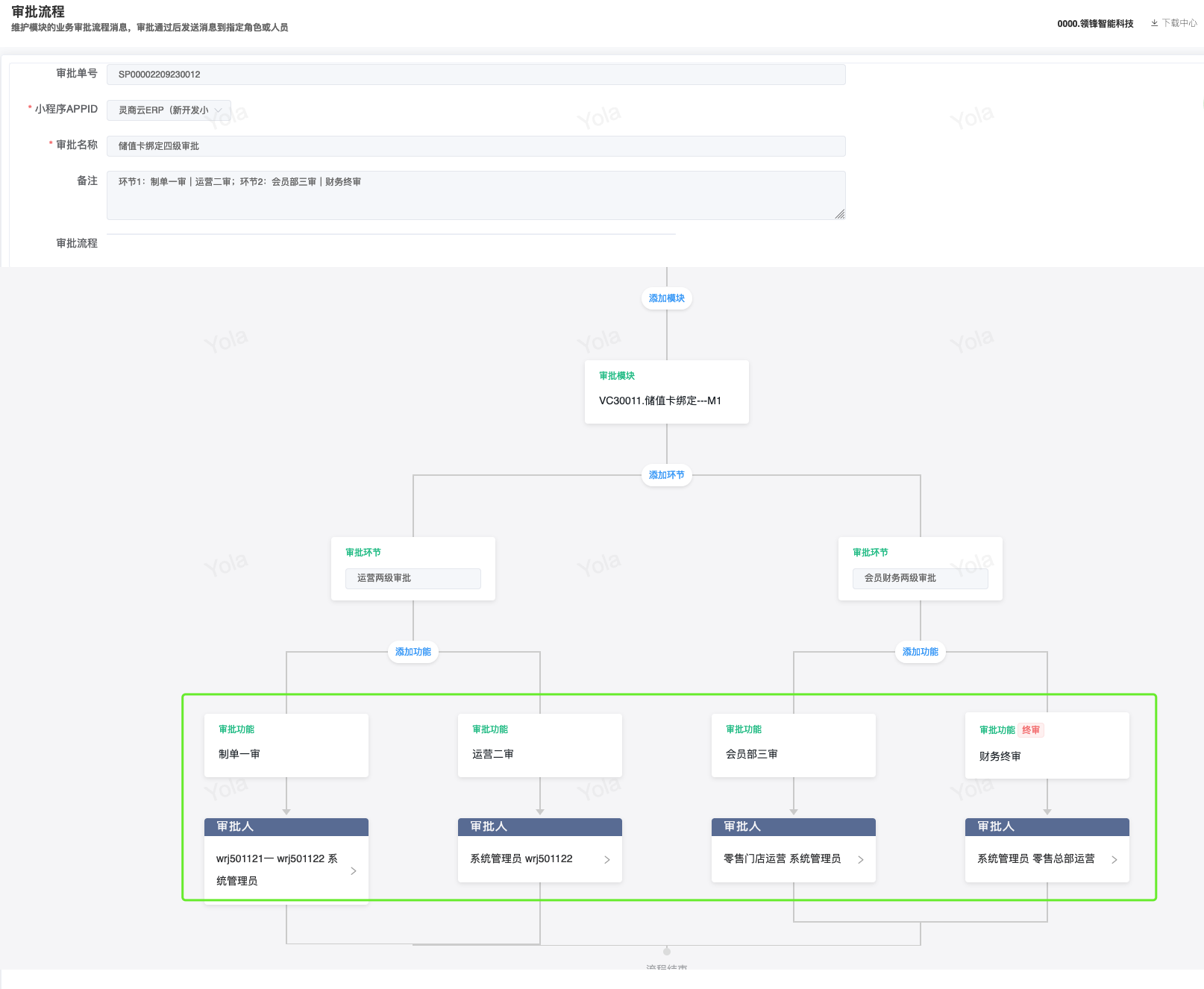
Task: Click the 审批名称 input field
Action: click(476, 146)
